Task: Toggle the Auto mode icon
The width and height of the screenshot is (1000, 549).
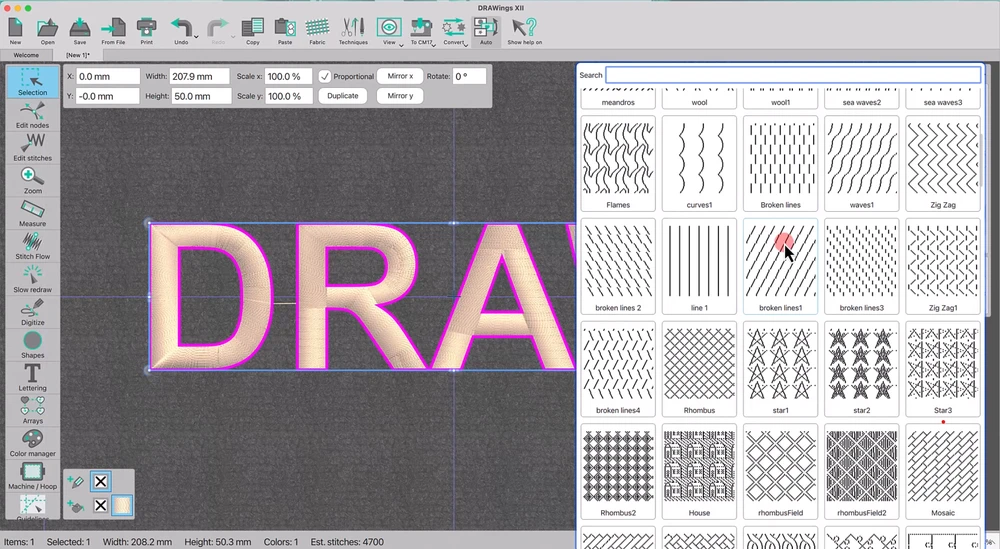Action: coord(486,29)
